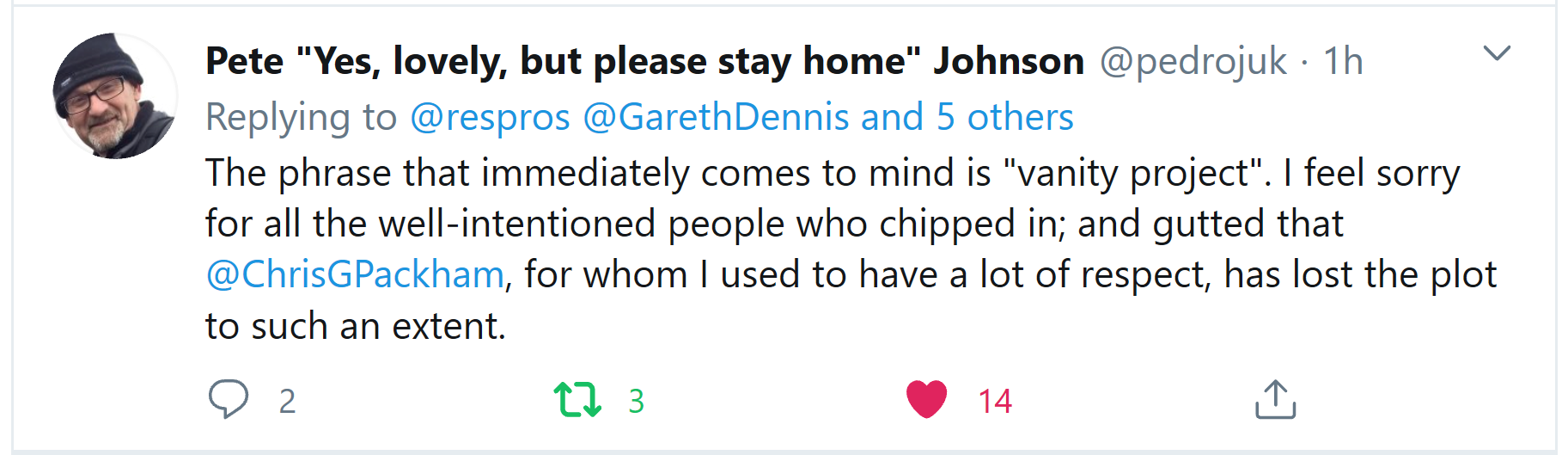Open the @GarethDennis profile link
Screen dimensions: 1568x455
pos(716,117)
